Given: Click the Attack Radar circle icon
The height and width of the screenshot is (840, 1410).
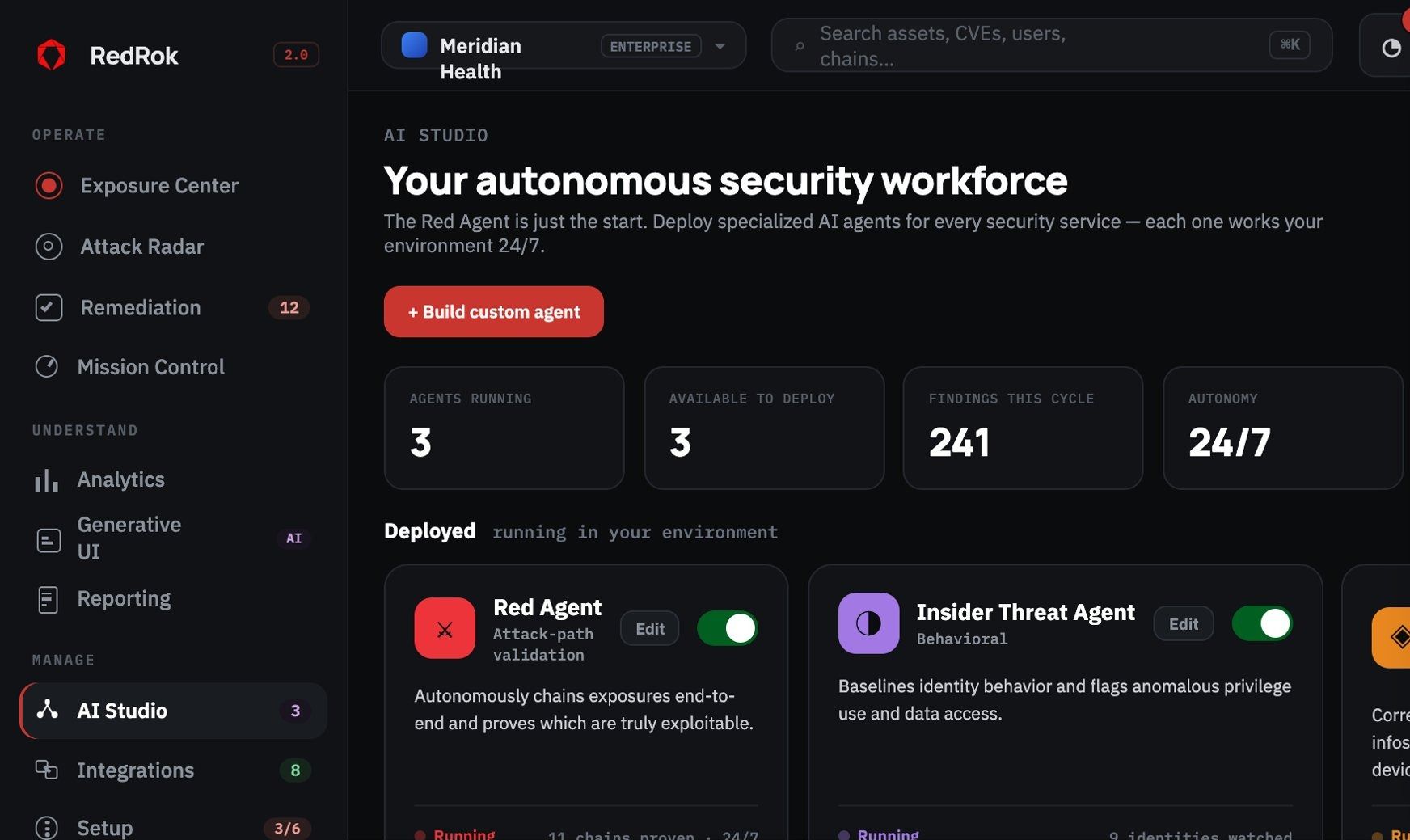Looking at the screenshot, I should (49, 247).
